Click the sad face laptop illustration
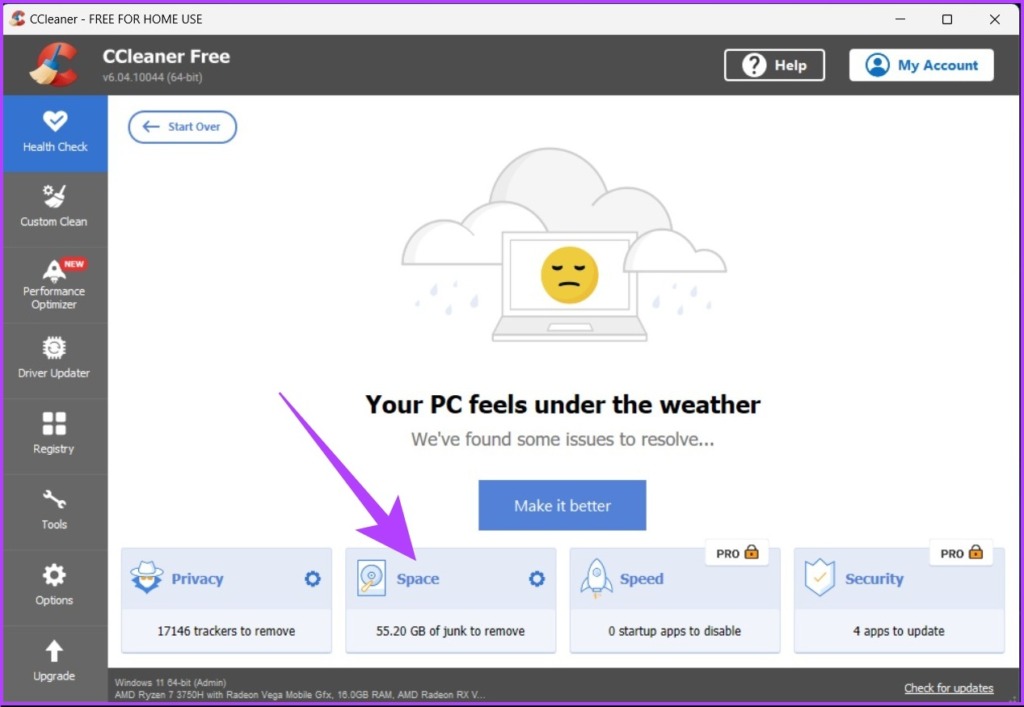 tap(564, 245)
